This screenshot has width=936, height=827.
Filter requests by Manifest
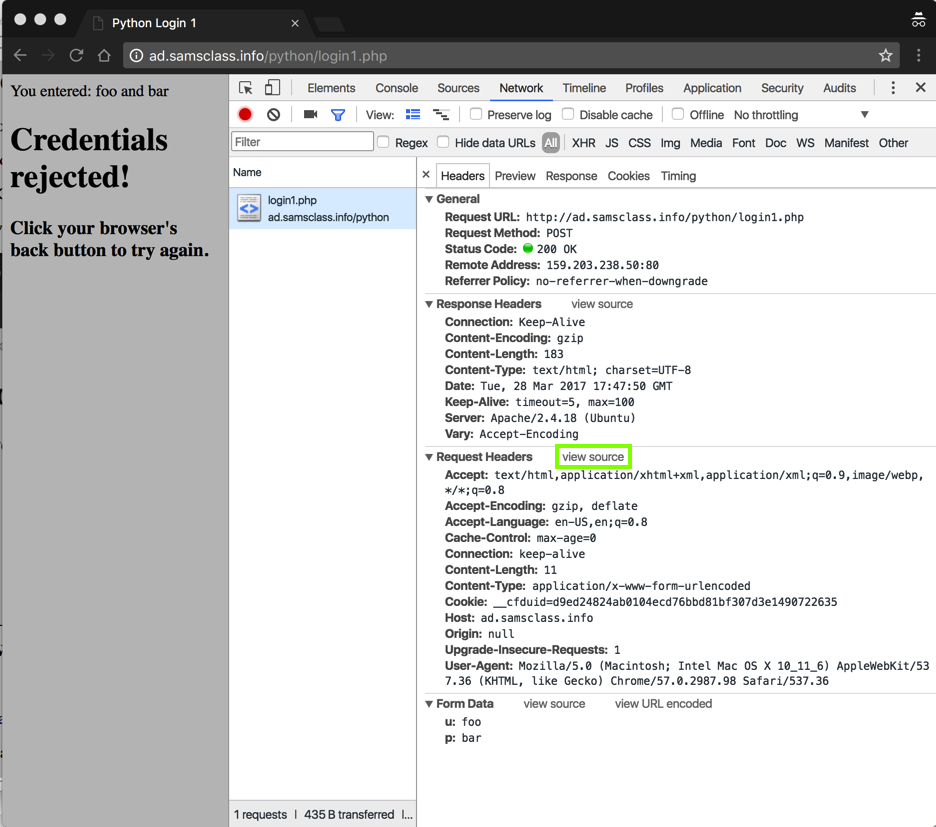846,143
